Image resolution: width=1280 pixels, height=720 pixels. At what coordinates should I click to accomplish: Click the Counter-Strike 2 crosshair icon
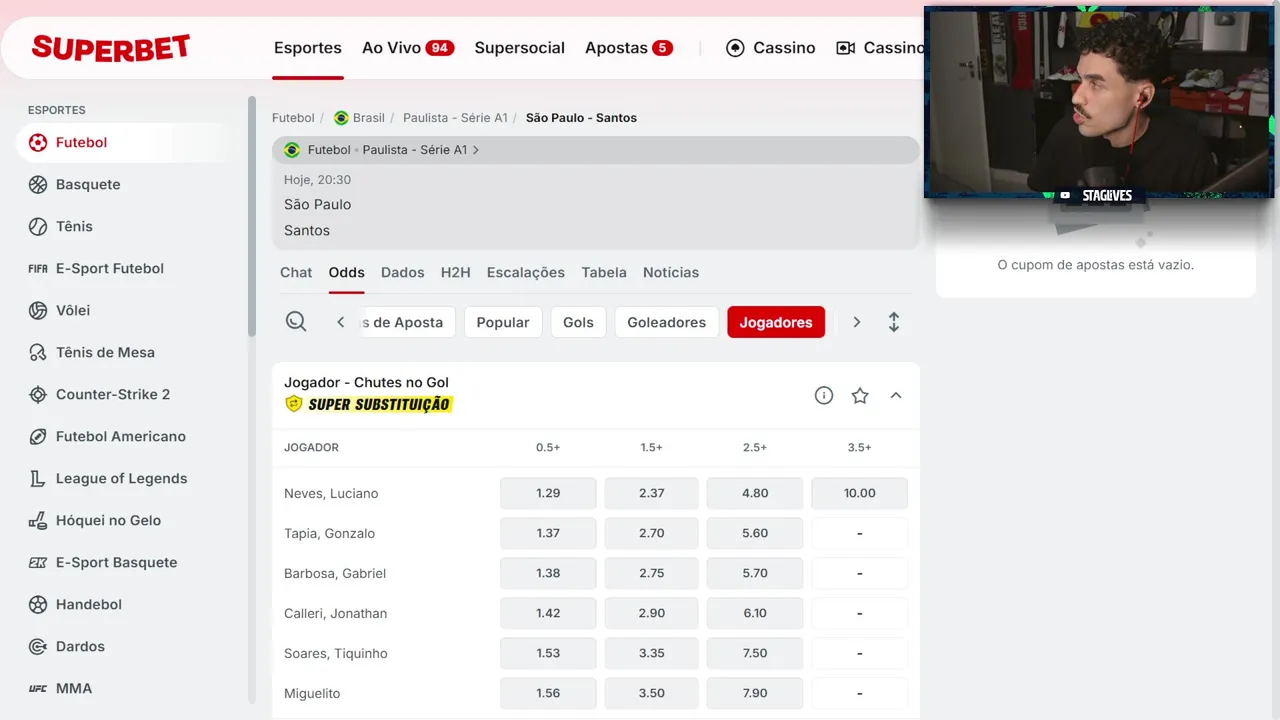point(38,395)
